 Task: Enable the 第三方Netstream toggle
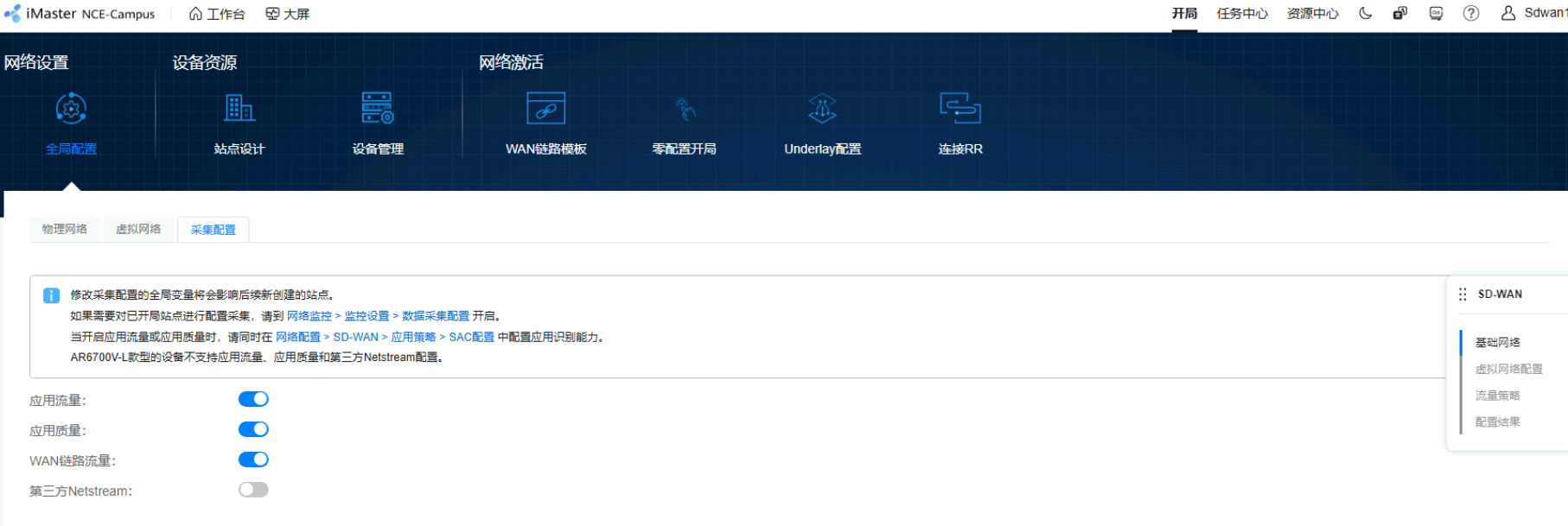click(x=253, y=490)
